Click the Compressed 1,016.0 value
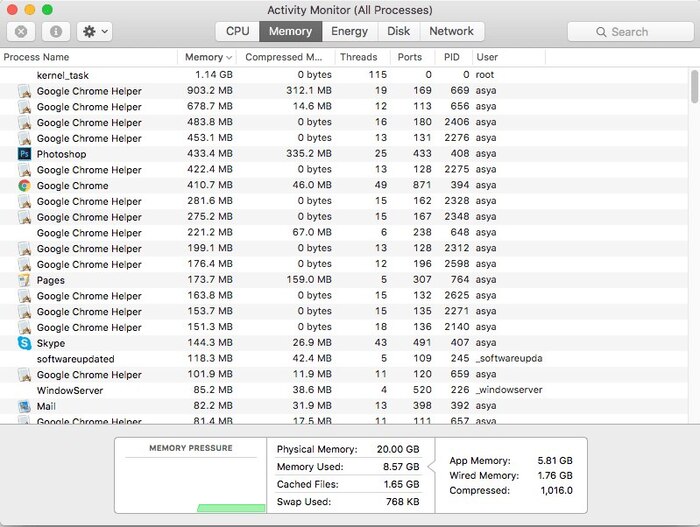 (556, 490)
